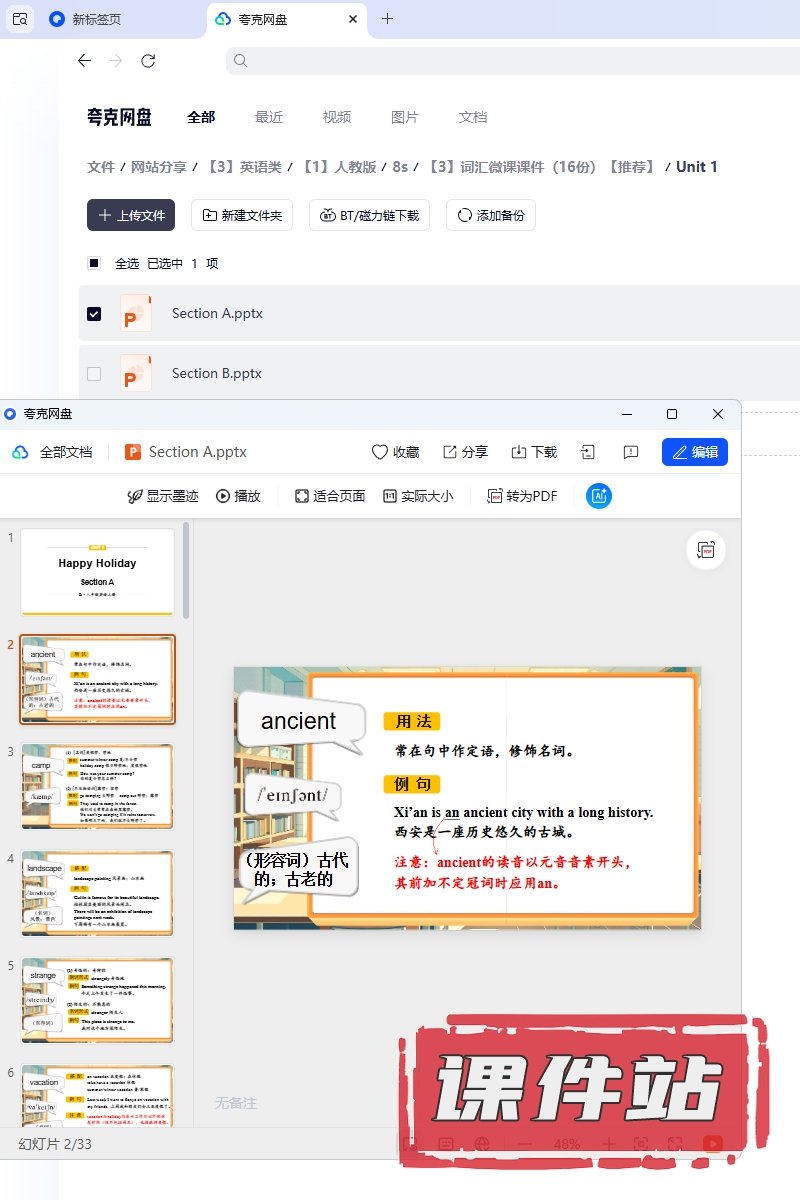Switch to the 图片 tab
Image resolution: width=800 pixels, height=1200 pixels.
tap(404, 117)
